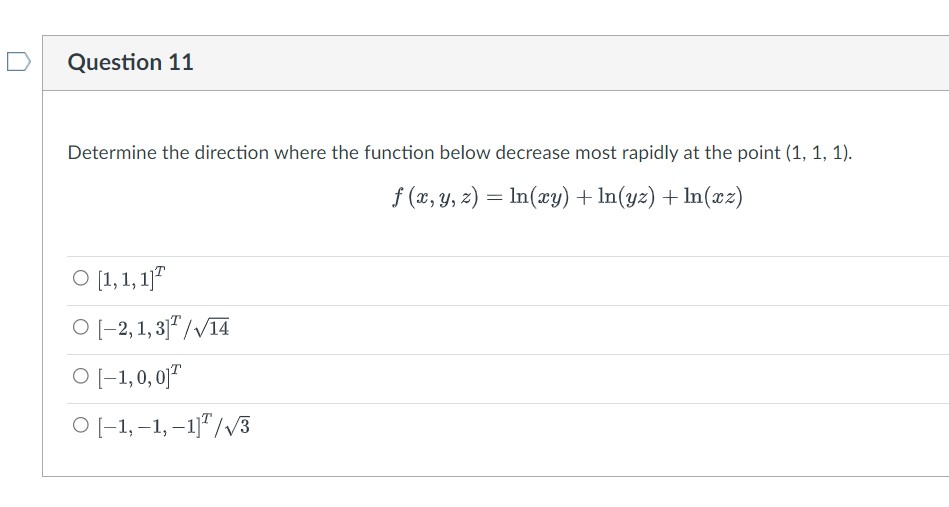949x507 pixels.
Task: Mark the radio button for [-1,-1,-1]ᵀ/√3
Action: (x=80, y=425)
